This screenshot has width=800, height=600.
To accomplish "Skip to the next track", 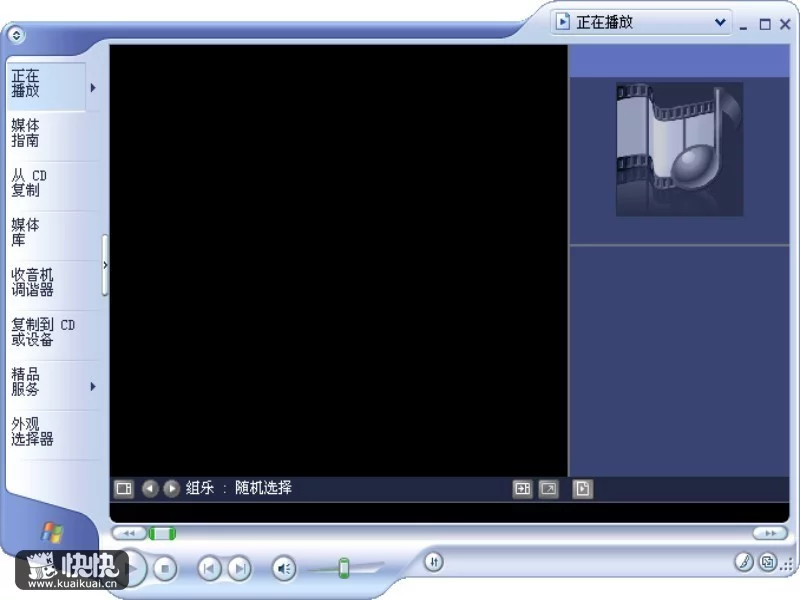I will click(x=239, y=568).
